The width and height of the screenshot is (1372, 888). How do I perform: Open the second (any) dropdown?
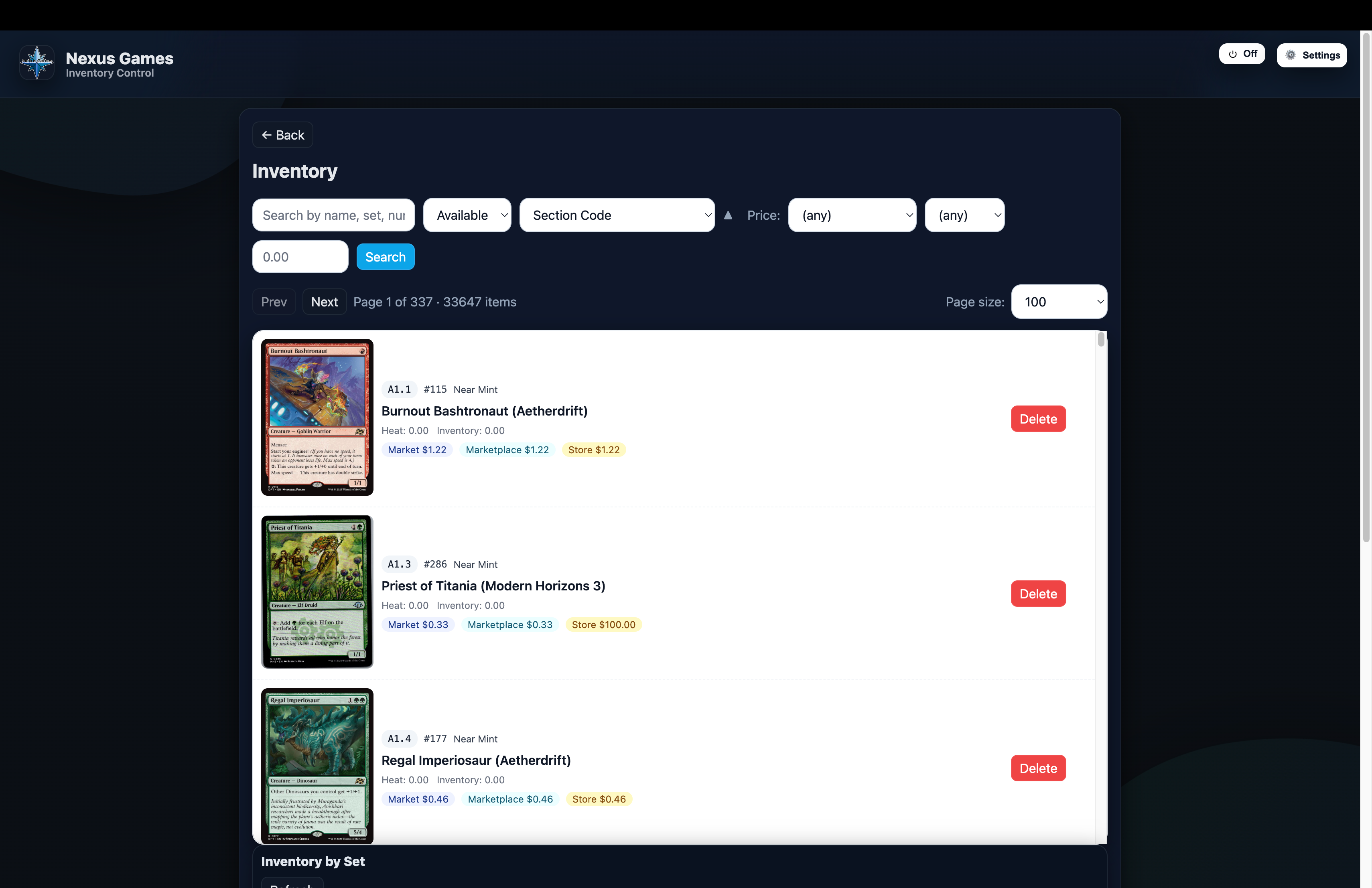964,215
